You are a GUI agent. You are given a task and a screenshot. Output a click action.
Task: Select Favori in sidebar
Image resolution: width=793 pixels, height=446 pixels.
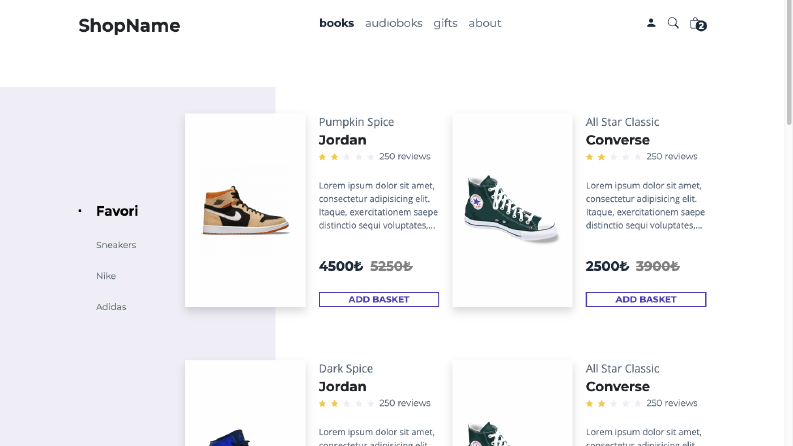[x=117, y=211]
